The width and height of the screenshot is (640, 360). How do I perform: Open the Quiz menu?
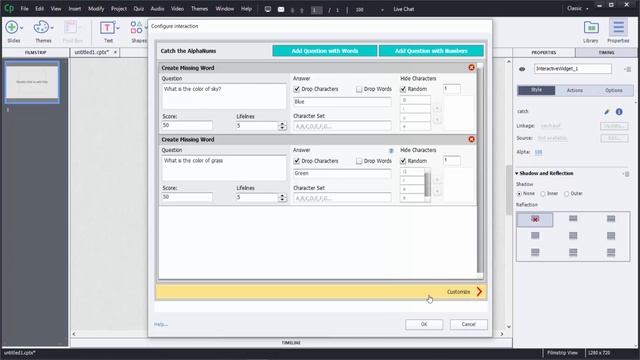coord(138,9)
